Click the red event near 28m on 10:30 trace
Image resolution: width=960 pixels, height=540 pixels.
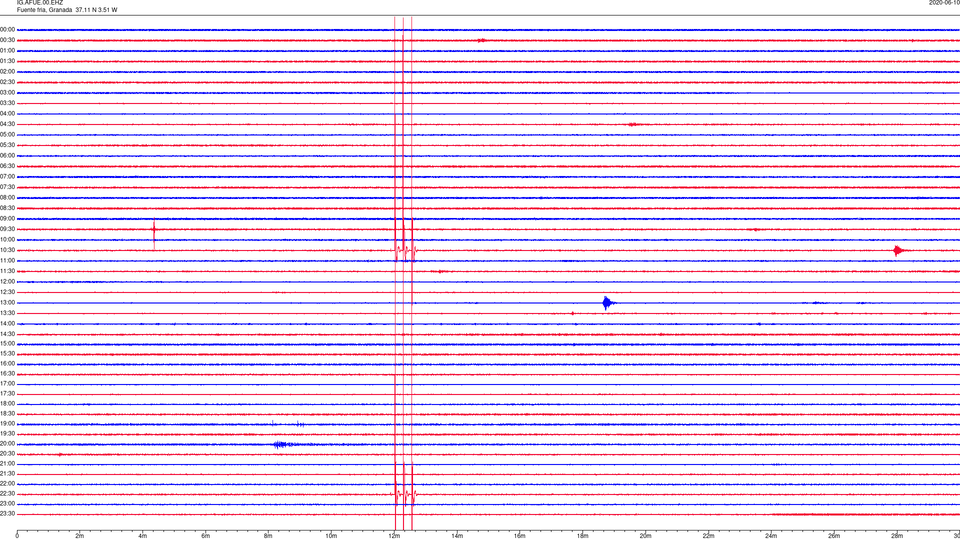[899, 250]
